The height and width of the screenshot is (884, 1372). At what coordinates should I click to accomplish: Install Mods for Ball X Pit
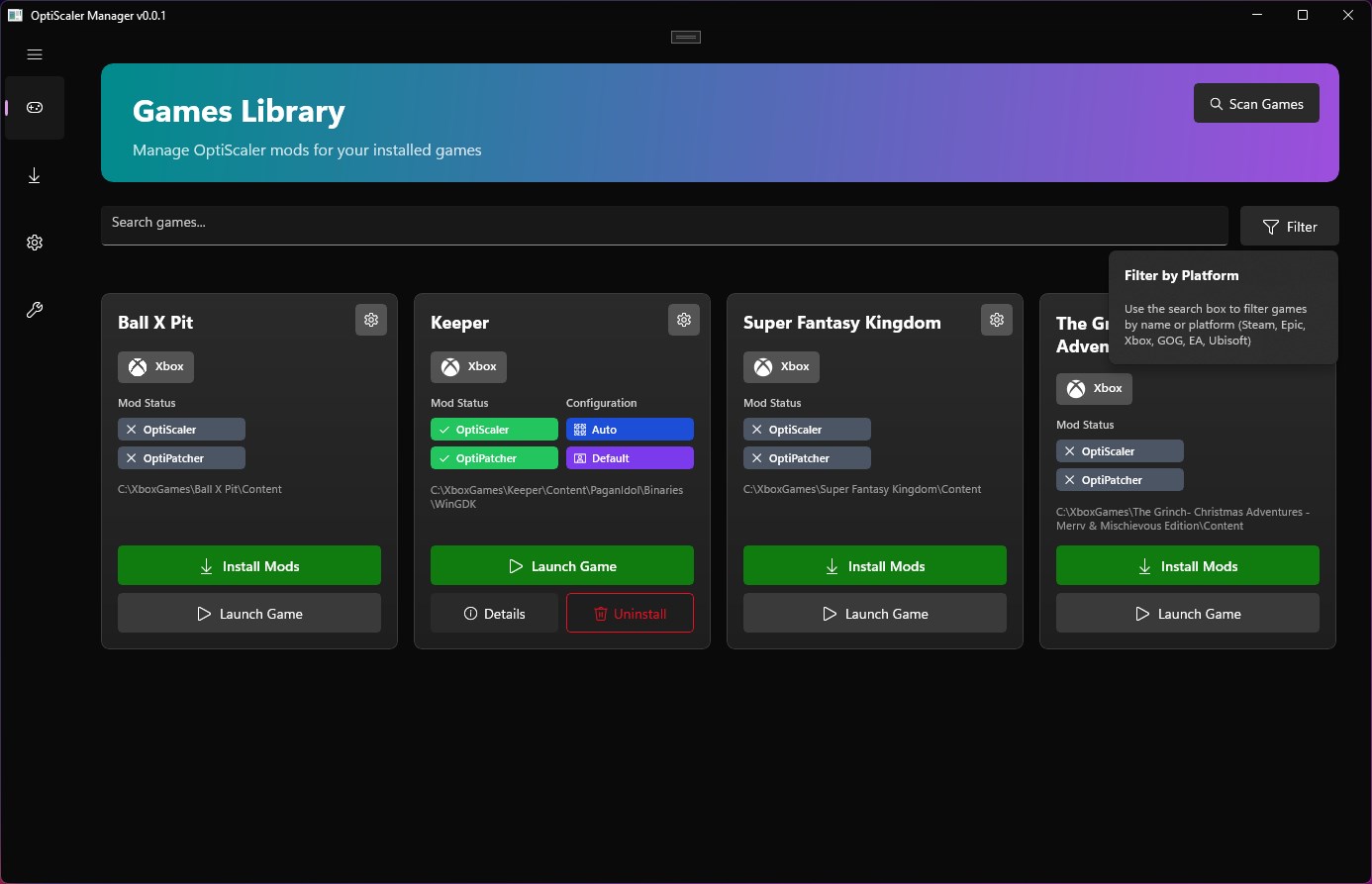[249, 565]
